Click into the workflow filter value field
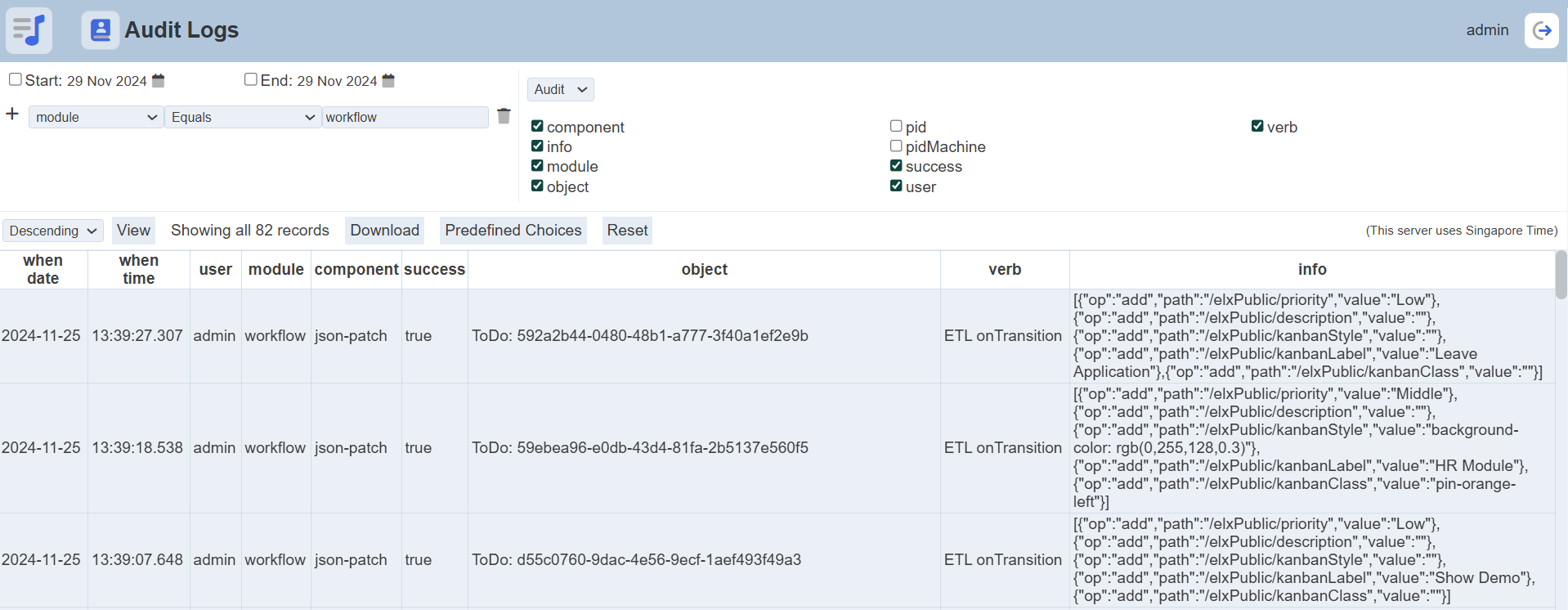This screenshot has height=610, width=1568. click(x=405, y=117)
